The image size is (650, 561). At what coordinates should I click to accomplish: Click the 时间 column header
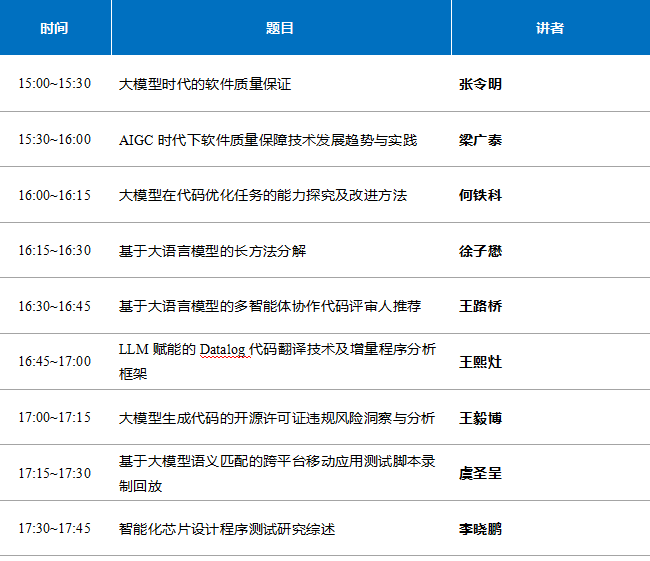(x=55, y=28)
